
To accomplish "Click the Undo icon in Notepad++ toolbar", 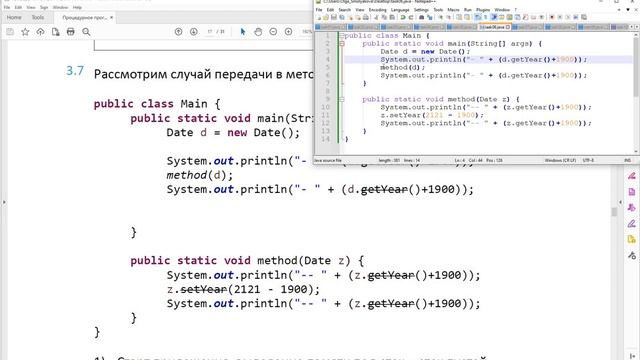I will tap(403, 17).
